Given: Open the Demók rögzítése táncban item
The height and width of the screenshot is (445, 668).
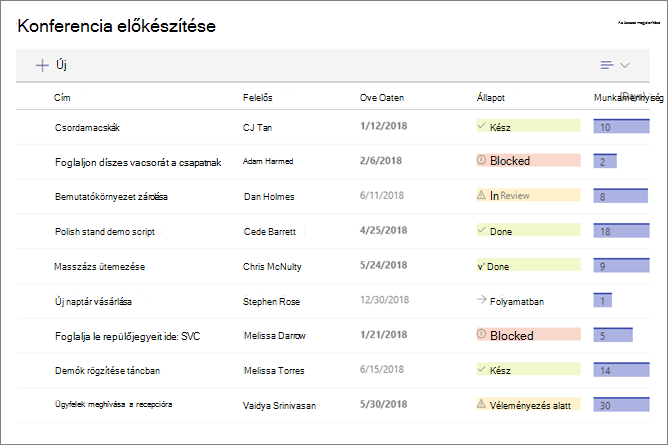Looking at the screenshot, I should coord(107,370).
